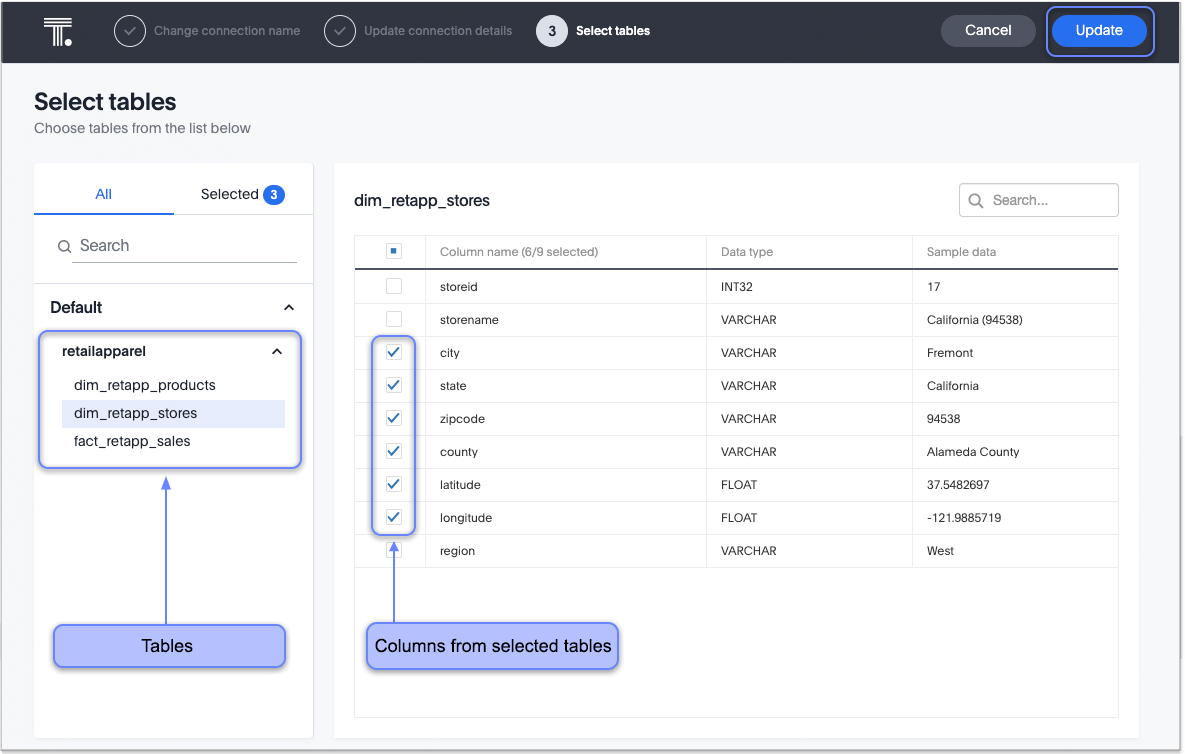The height and width of the screenshot is (754, 1185).
Task: Switch to the All tab
Action: (103, 194)
